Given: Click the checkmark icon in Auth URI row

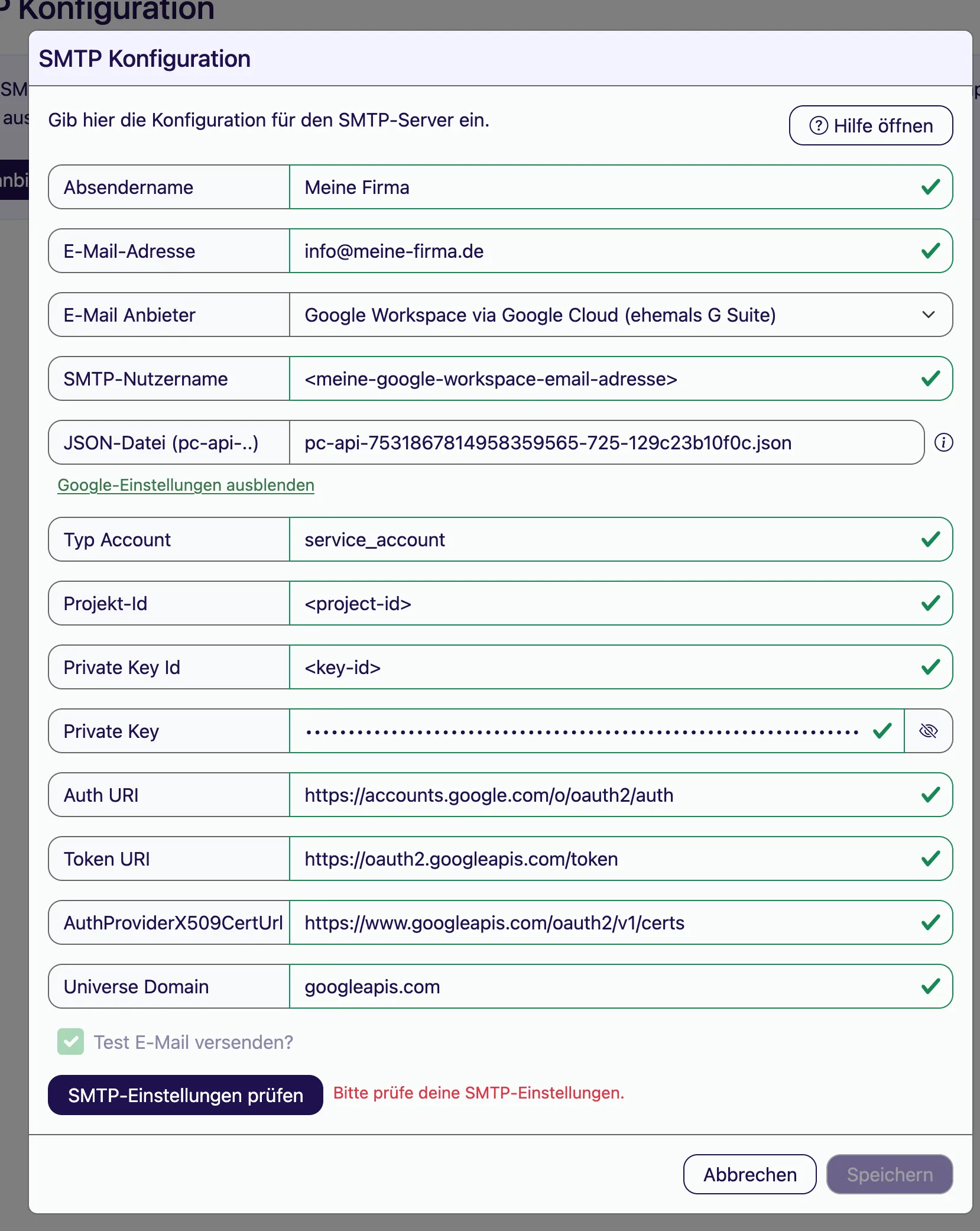Looking at the screenshot, I should (x=930, y=795).
